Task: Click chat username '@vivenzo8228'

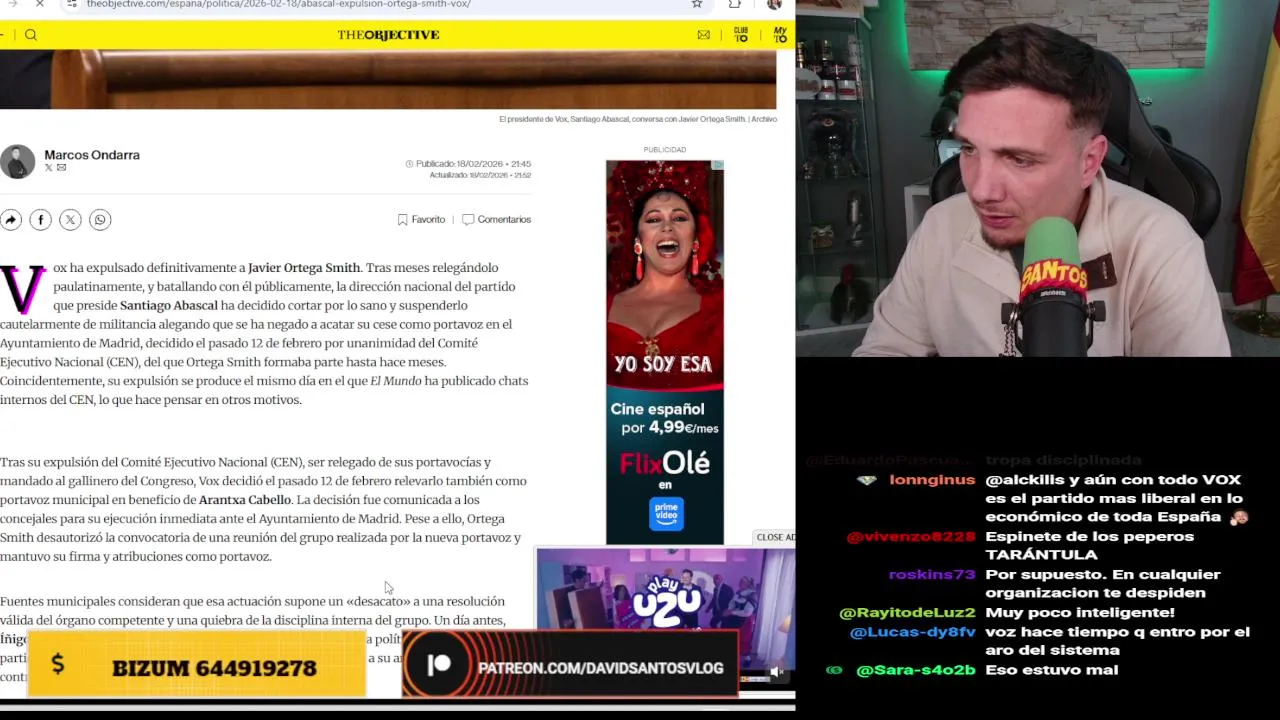Action: [x=910, y=537]
